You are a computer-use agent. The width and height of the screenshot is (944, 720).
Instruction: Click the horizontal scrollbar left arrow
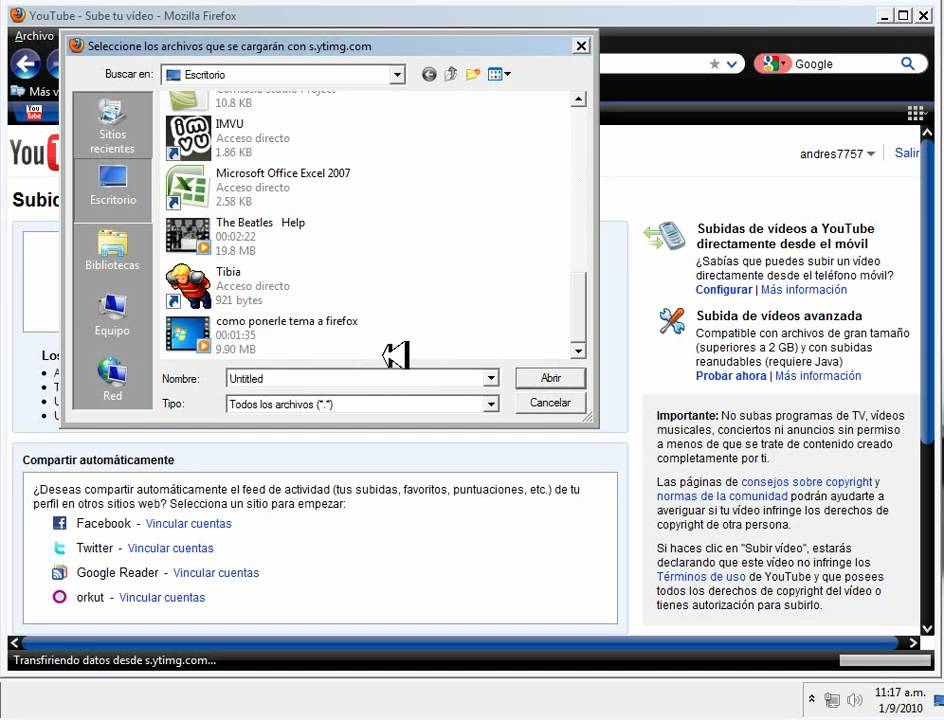[15, 643]
